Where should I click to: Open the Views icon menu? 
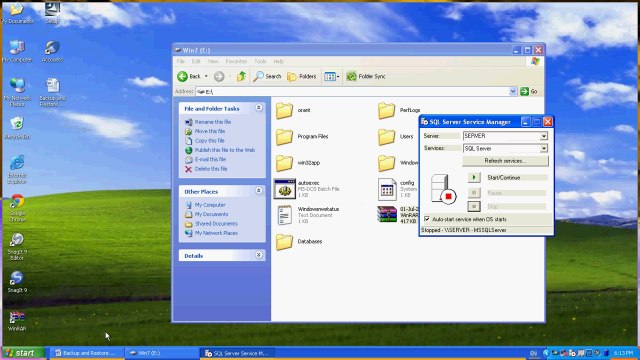click(x=331, y=76)
